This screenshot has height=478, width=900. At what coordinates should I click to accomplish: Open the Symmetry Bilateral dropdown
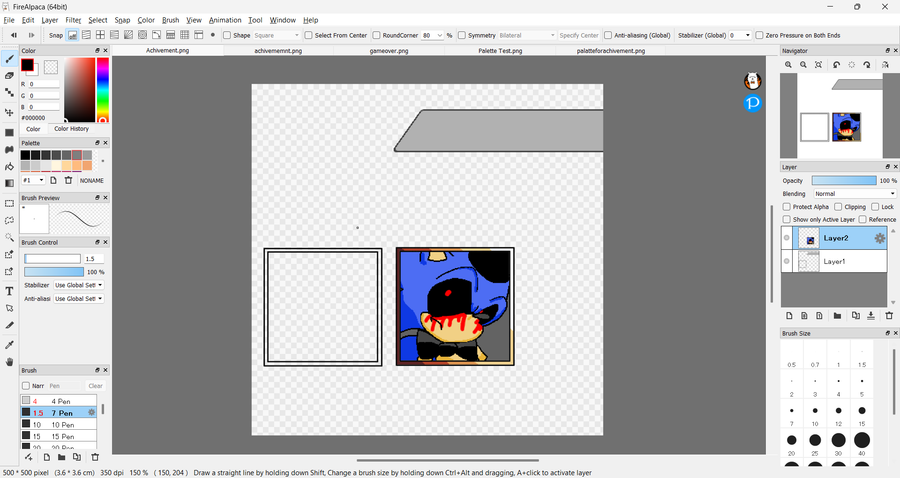pos(527,35)
